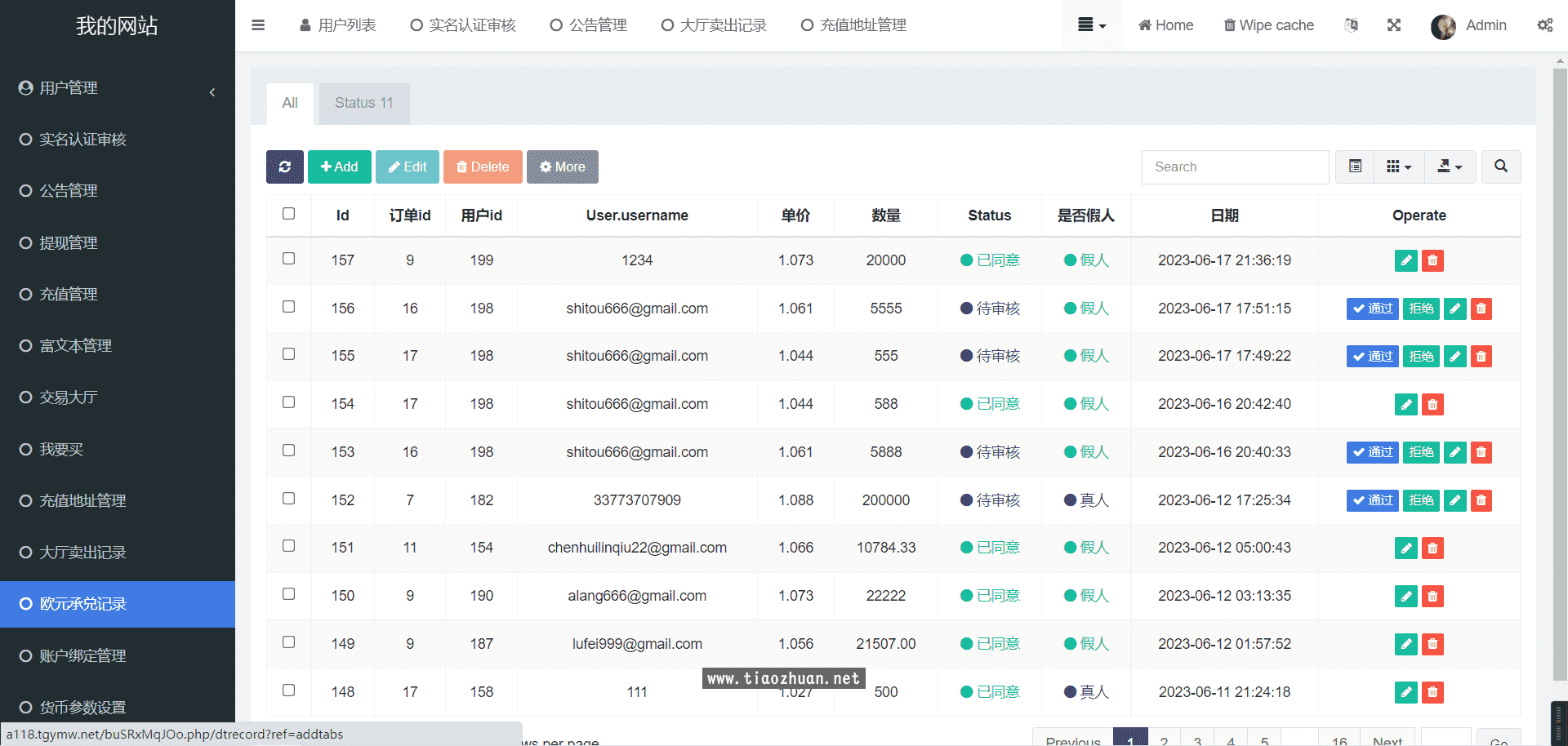Screen dimensions: 1568x746
Task: Tick the checkbox for row 156
Action: pyautogui.click(x=288, y=307)
